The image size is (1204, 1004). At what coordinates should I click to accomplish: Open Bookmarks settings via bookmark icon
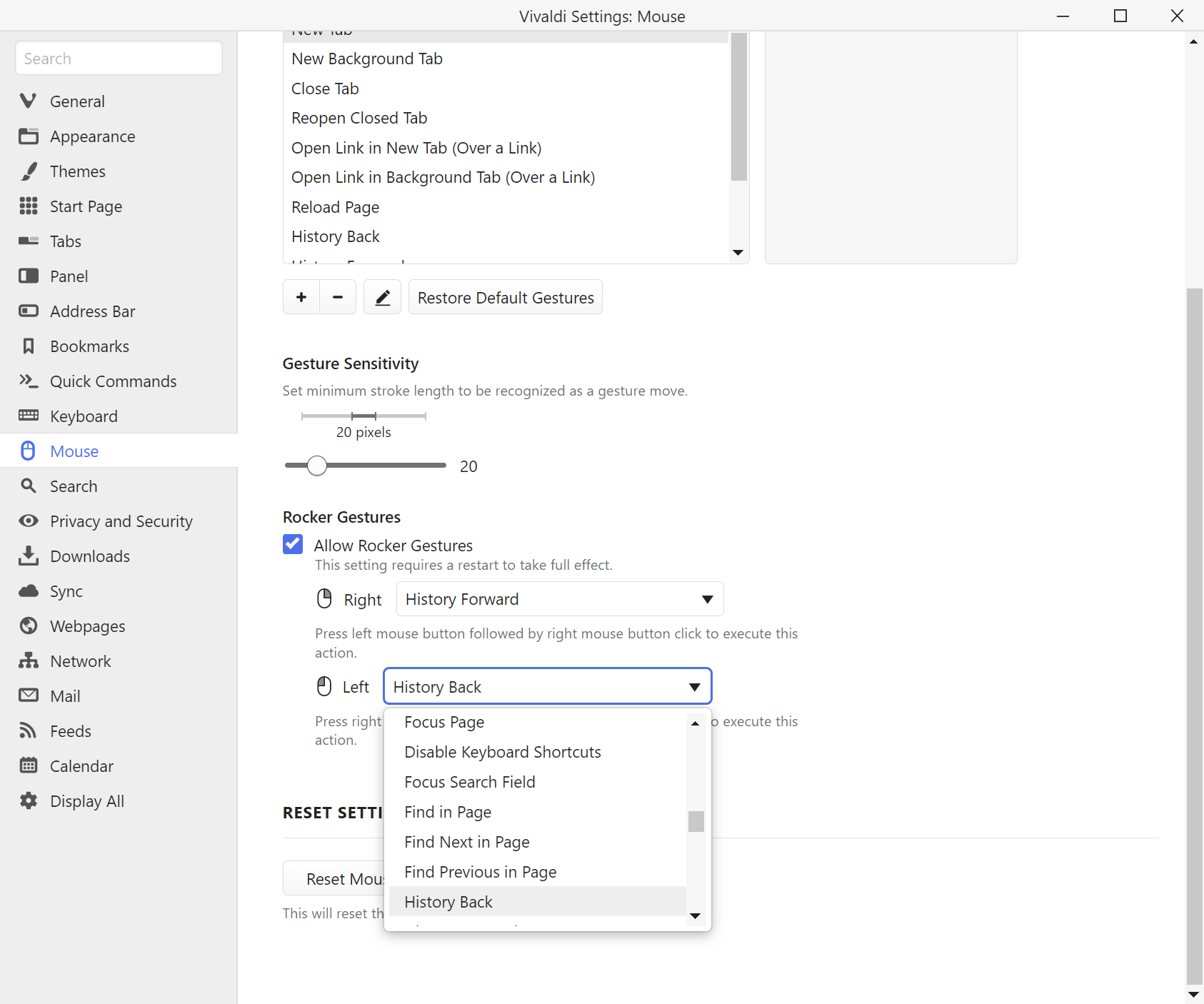pos(29,346)
